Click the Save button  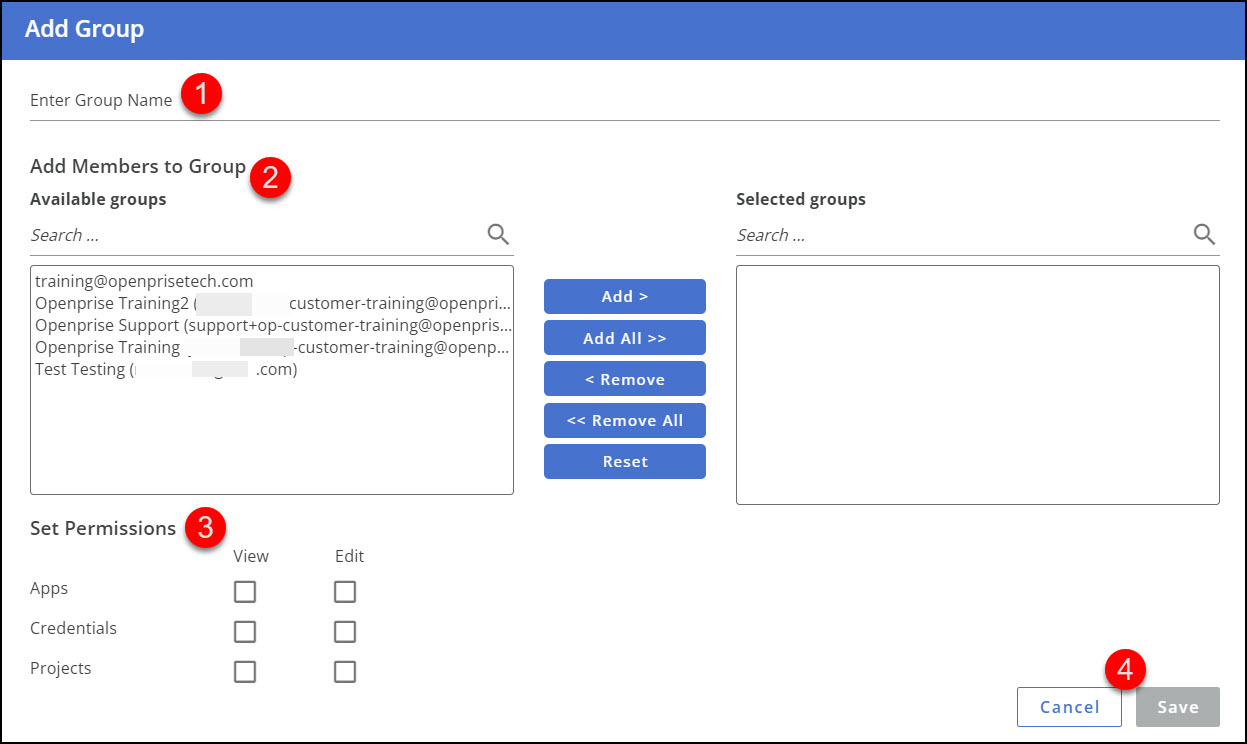coord(1177,706)
